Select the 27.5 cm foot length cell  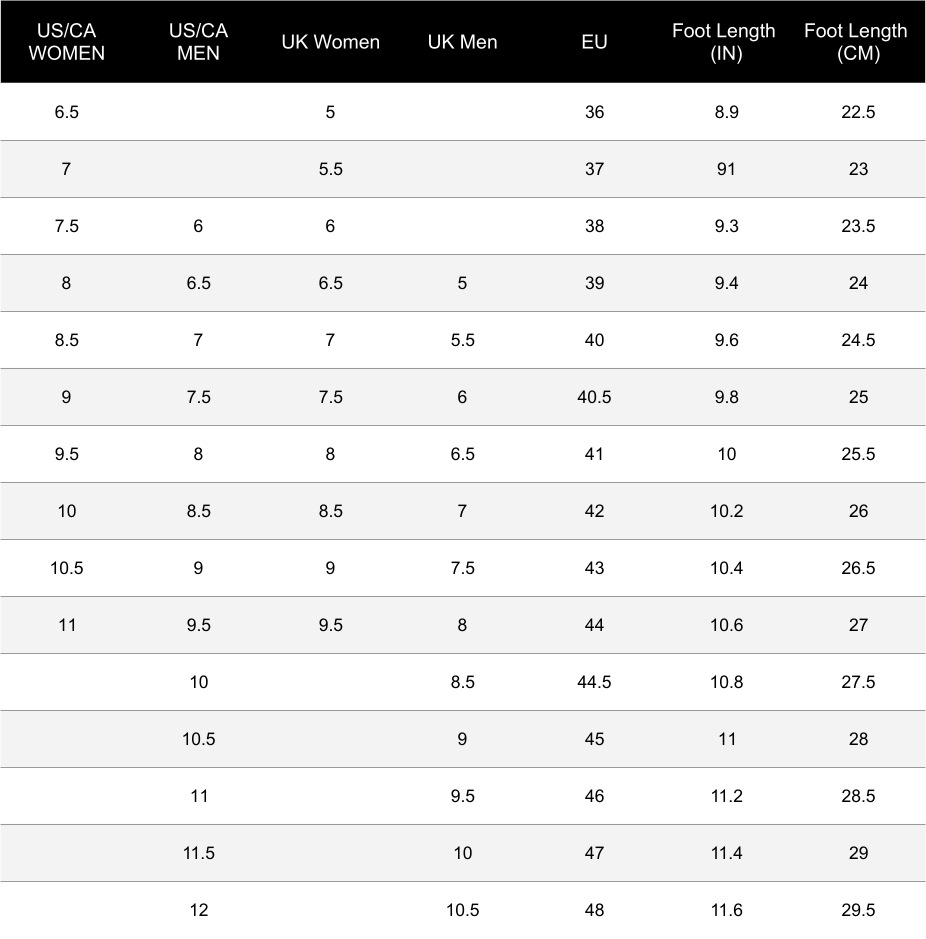pos(858,682)
